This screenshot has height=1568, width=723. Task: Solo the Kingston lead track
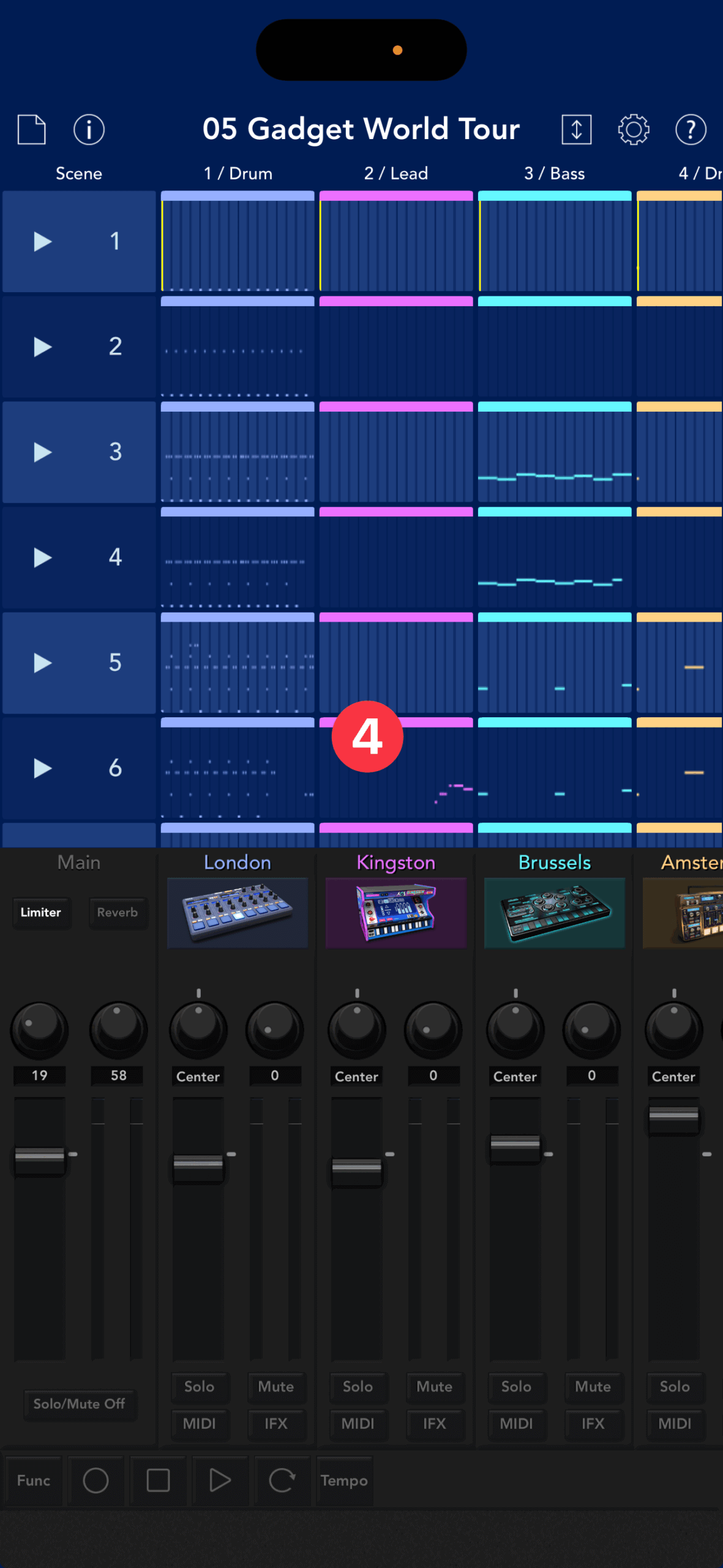[358, 1386]
